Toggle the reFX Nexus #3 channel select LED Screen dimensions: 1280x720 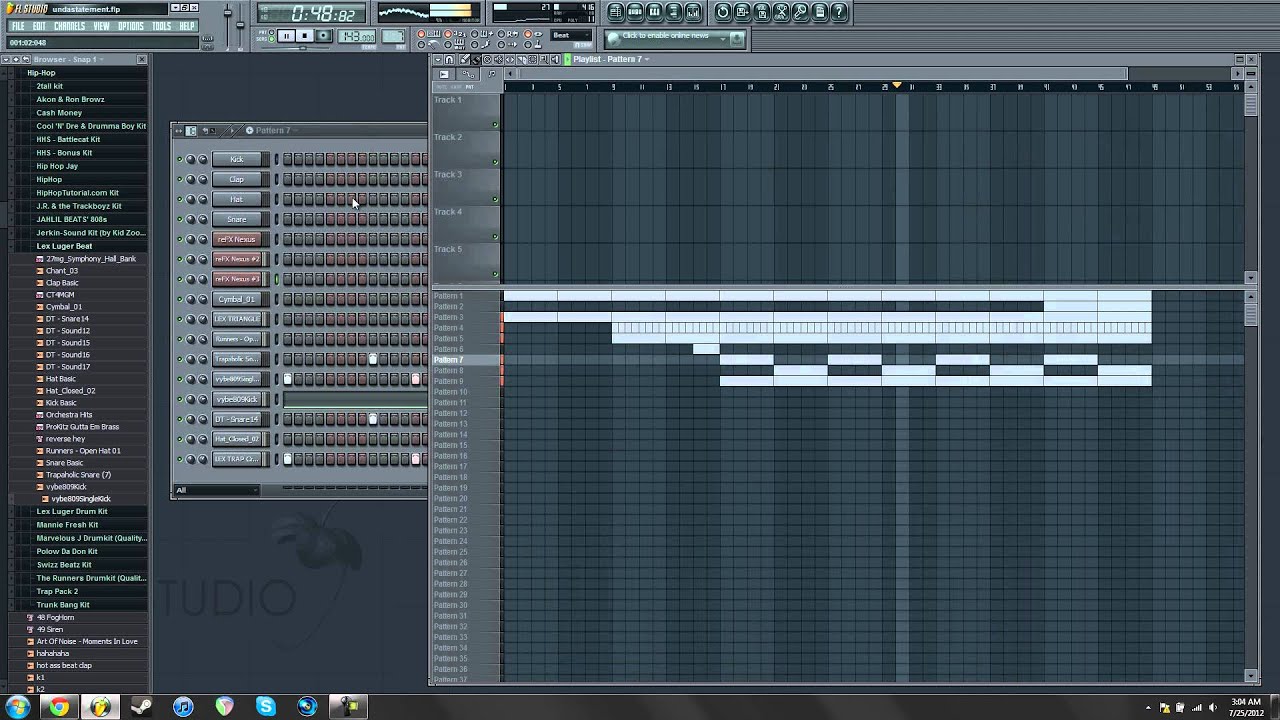(277, 279)
